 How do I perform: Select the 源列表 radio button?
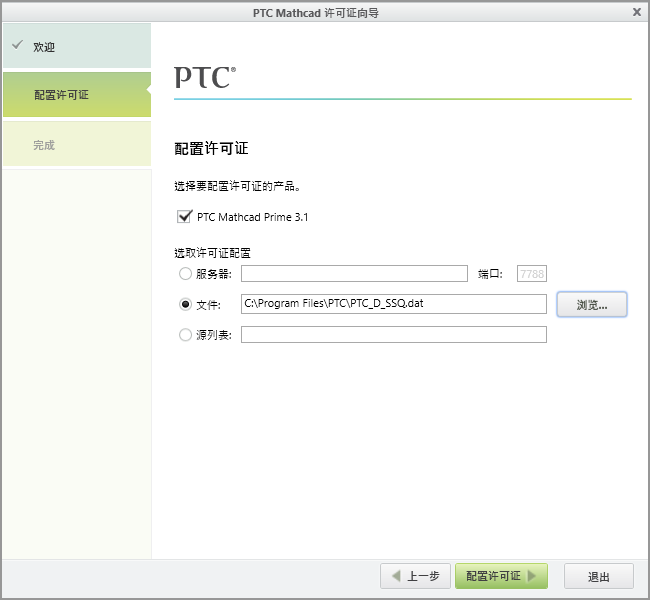[x=185, y=335]
